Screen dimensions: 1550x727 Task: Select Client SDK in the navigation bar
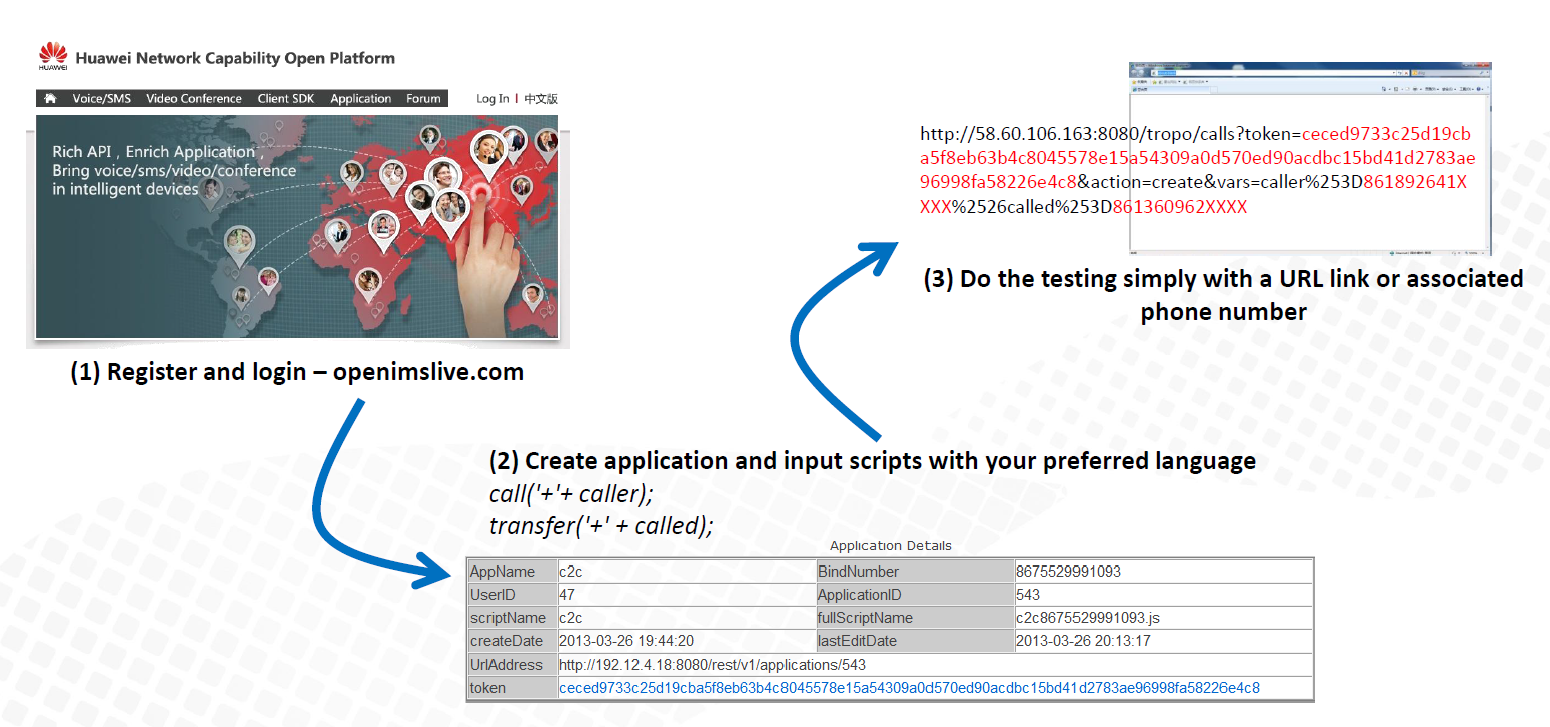point(286,98)
